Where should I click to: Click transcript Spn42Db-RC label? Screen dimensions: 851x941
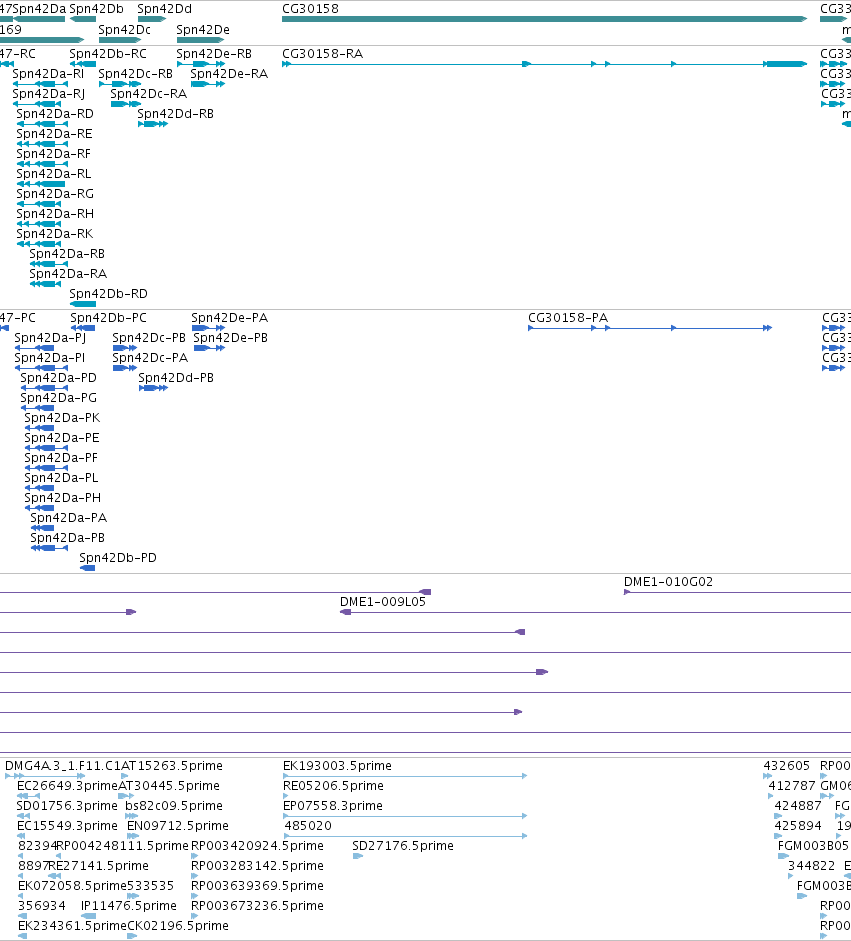coord(108,53)
